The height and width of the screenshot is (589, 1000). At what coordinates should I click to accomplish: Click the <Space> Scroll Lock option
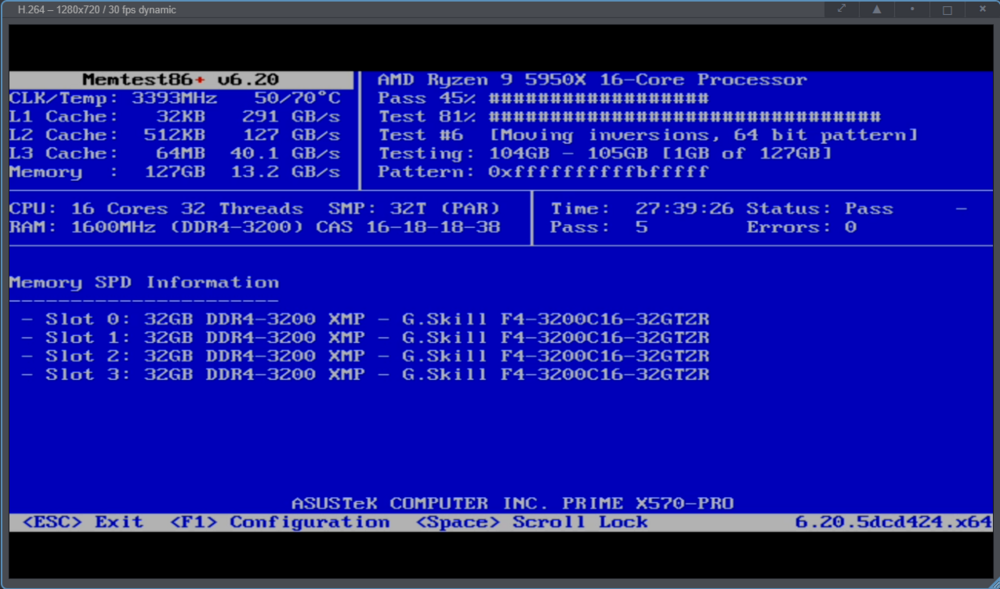[531, 522]
